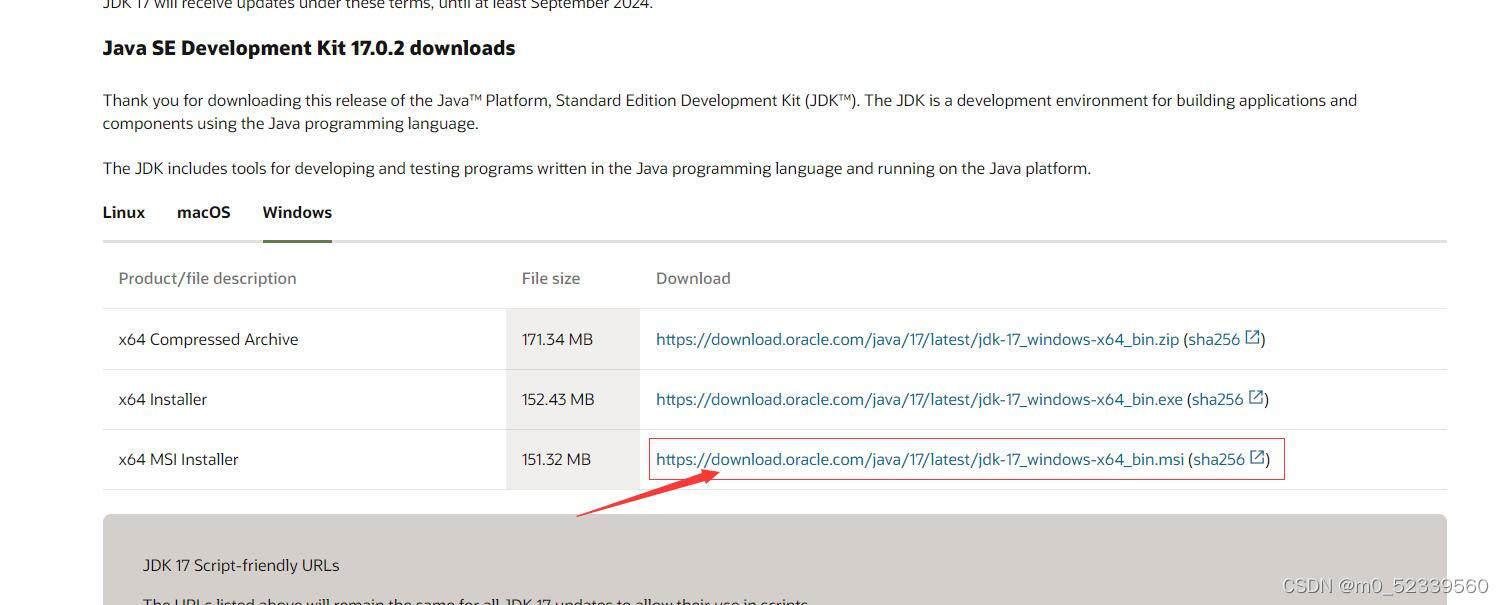Select the x64 MSI Installer row label
Image resolution: width=1504 pixels, height=605 pixels.
(178, 459)
